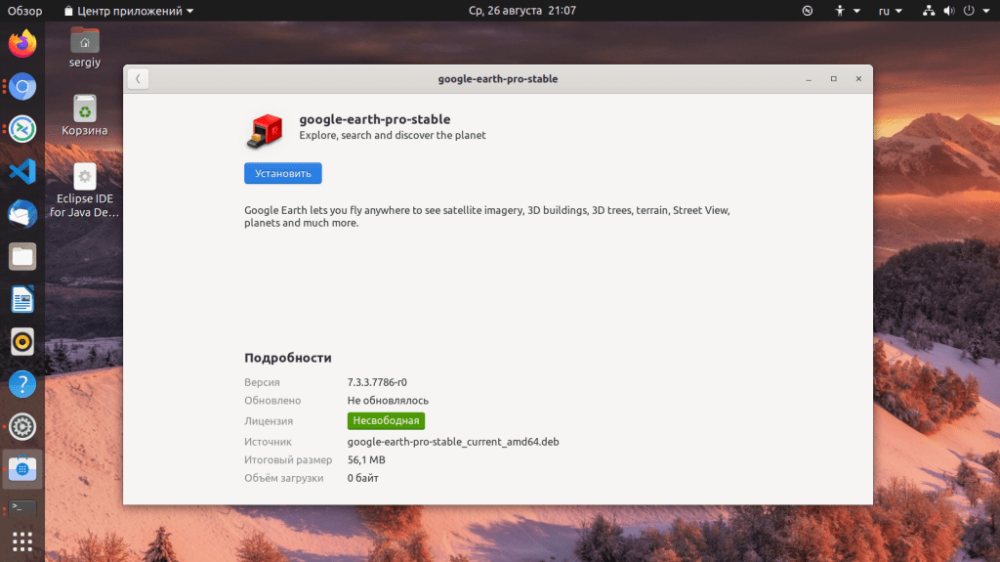Image resolution: width=1000 pixels, height=562 pixels.
Task: Open the network status icon
Action: point(929,11)
